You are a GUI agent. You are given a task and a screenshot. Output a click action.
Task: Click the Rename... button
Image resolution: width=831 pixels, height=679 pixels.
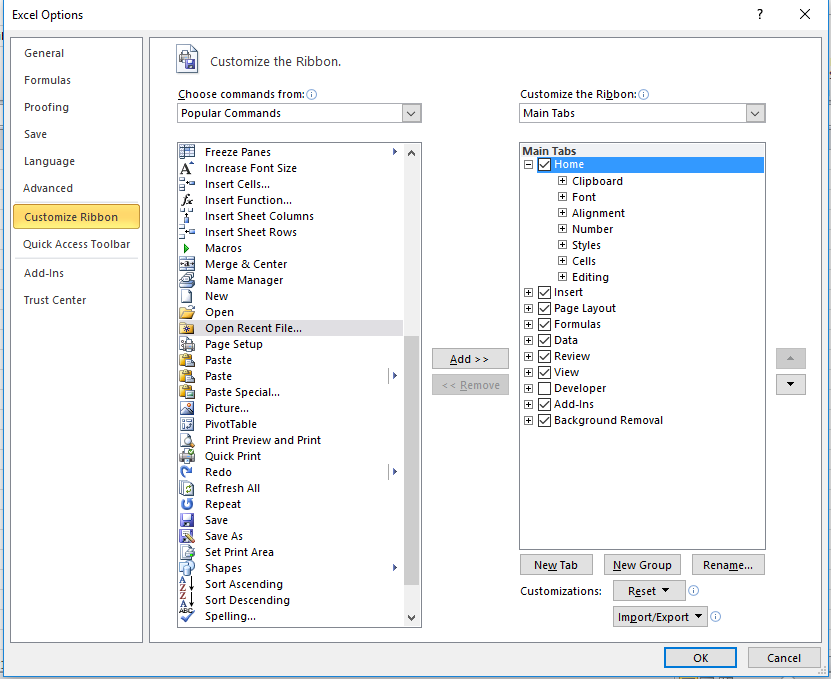pyautogui.click(x=728, y=565)
